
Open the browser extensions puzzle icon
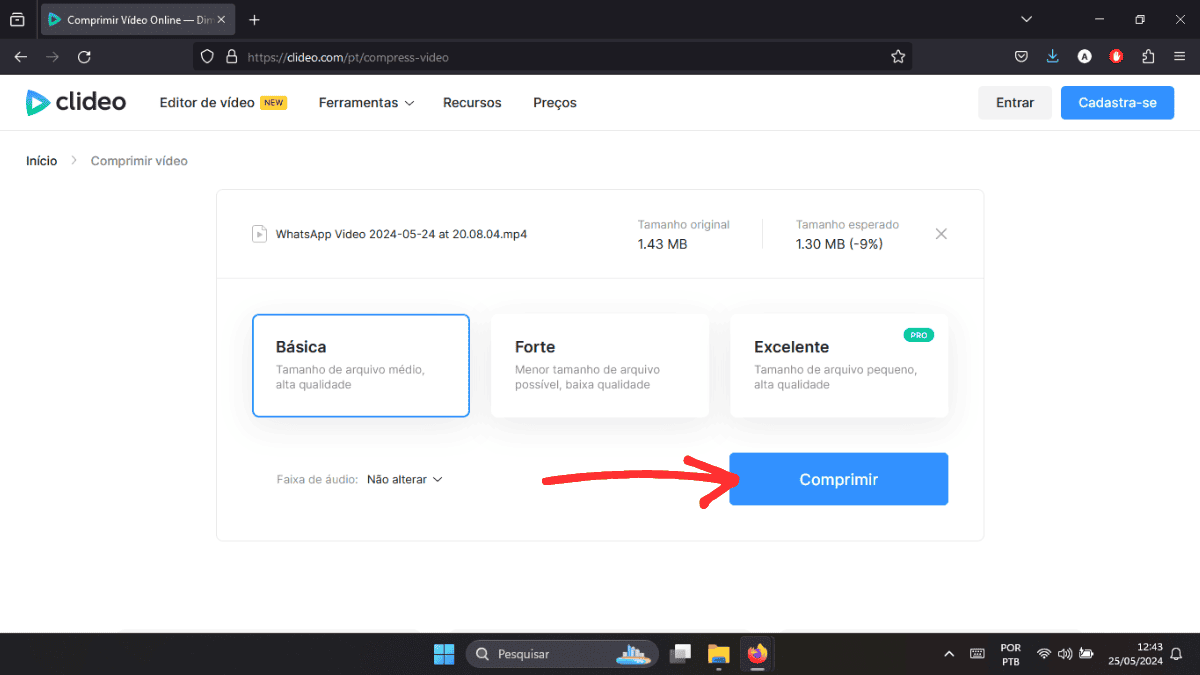tap(1148, 57)
